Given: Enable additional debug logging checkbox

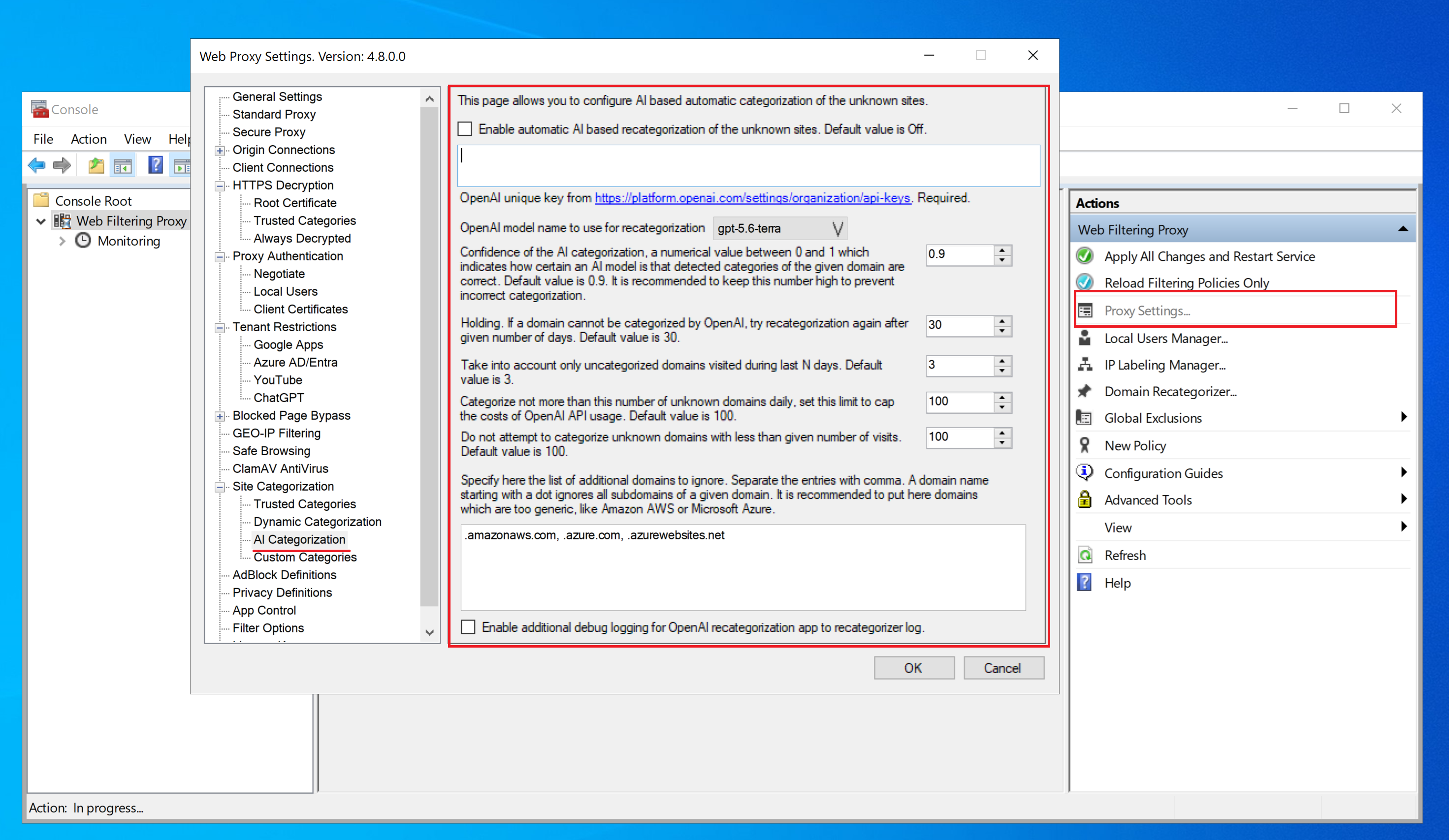Looking at the screenshot, I should (x=468, y=627).
